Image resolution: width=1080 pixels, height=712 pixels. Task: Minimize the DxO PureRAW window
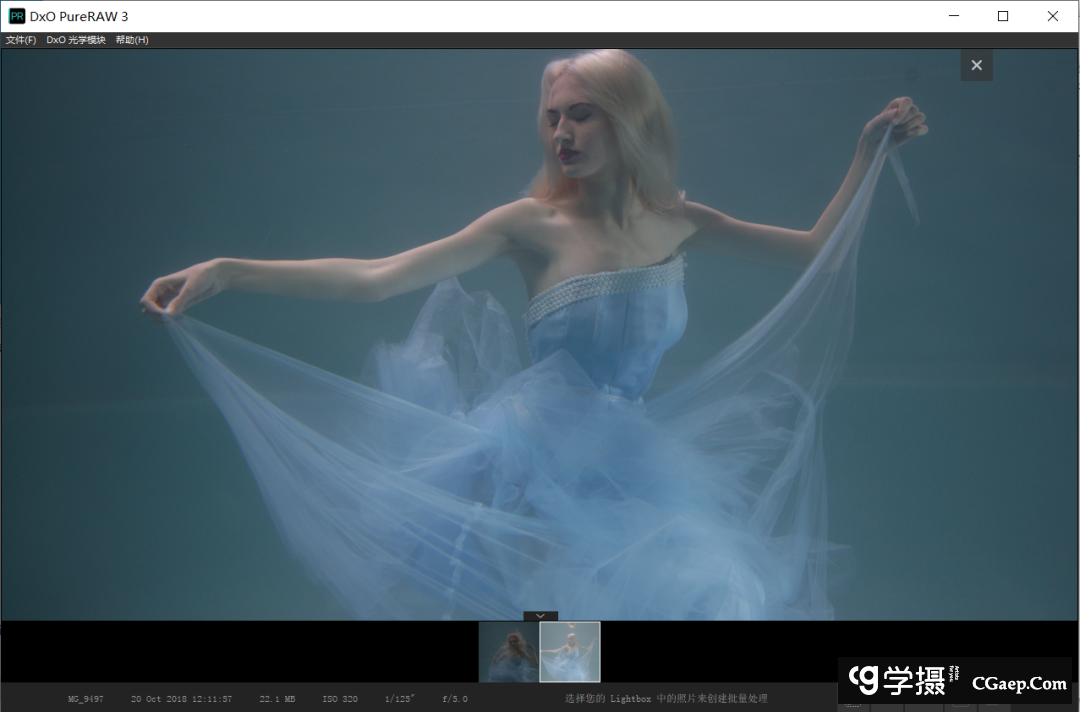[x=953, y=16]
